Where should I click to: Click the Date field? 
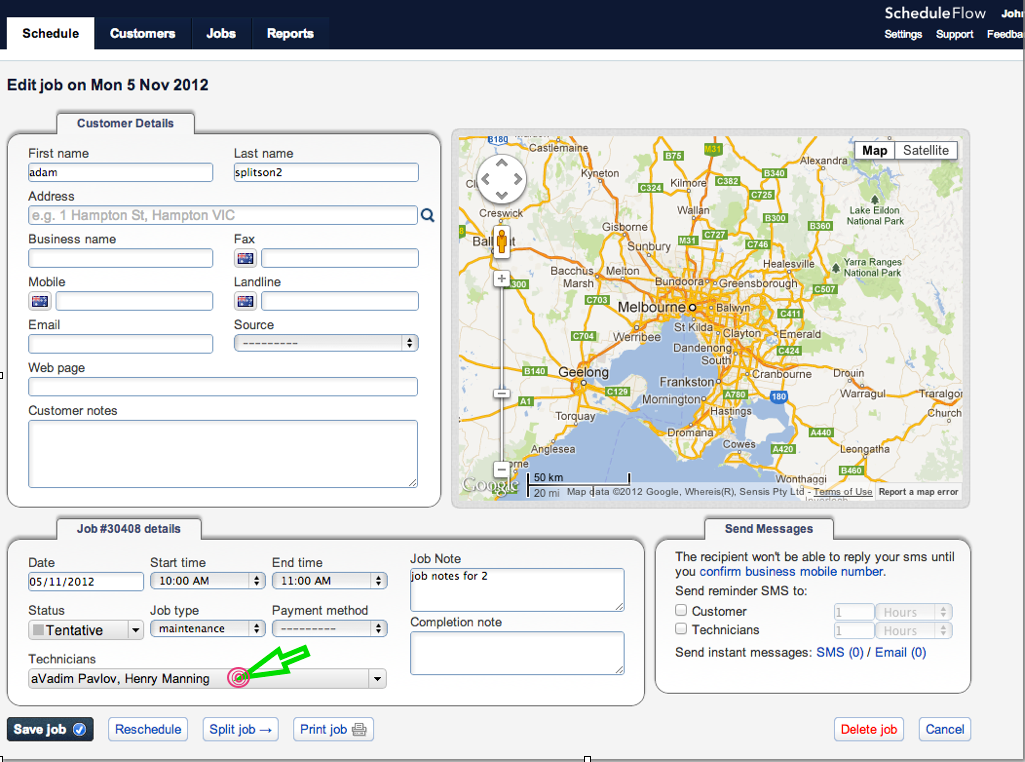[x=86, y=582]
